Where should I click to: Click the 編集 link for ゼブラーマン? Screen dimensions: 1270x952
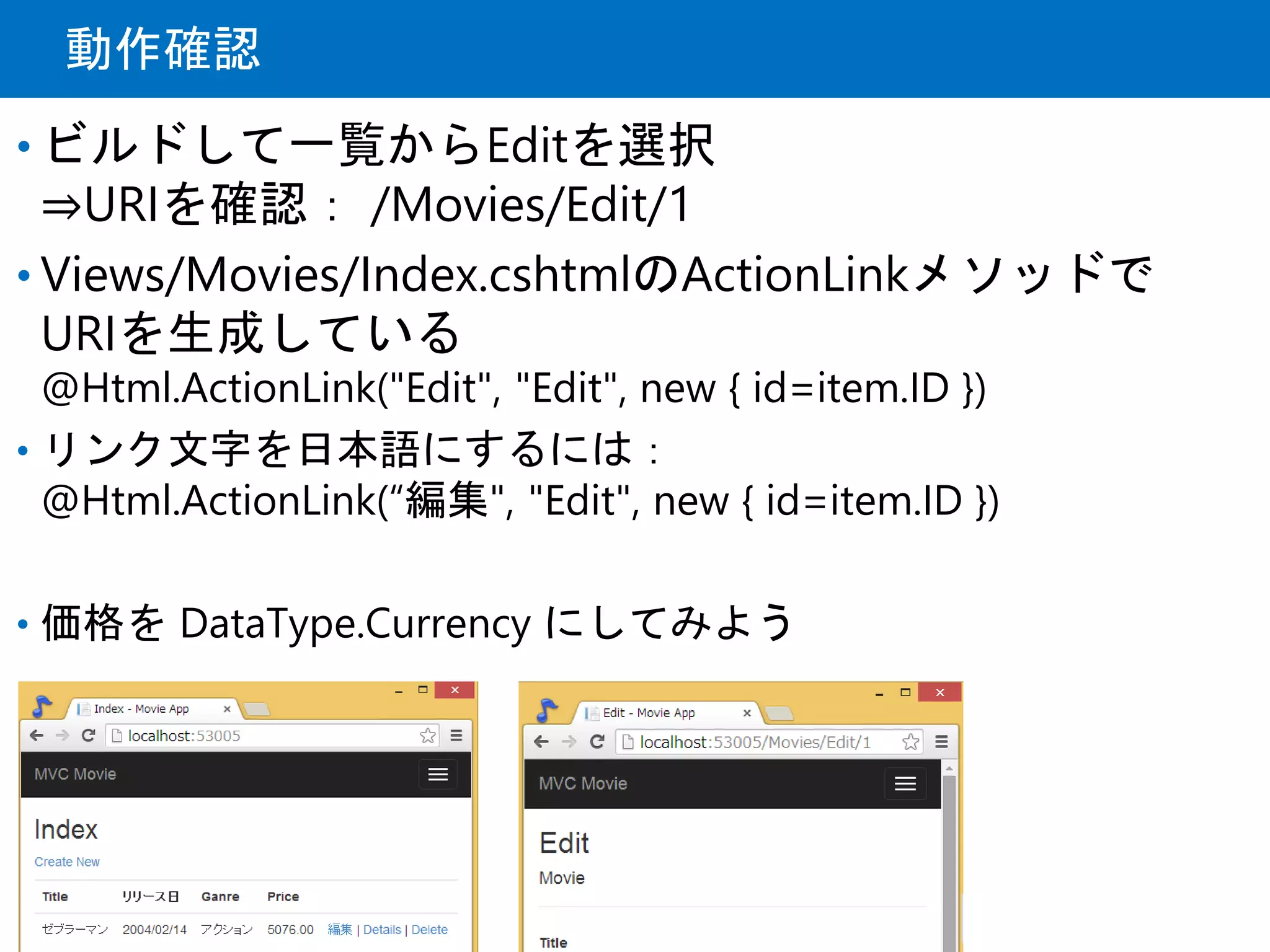[x=340, y=930]
